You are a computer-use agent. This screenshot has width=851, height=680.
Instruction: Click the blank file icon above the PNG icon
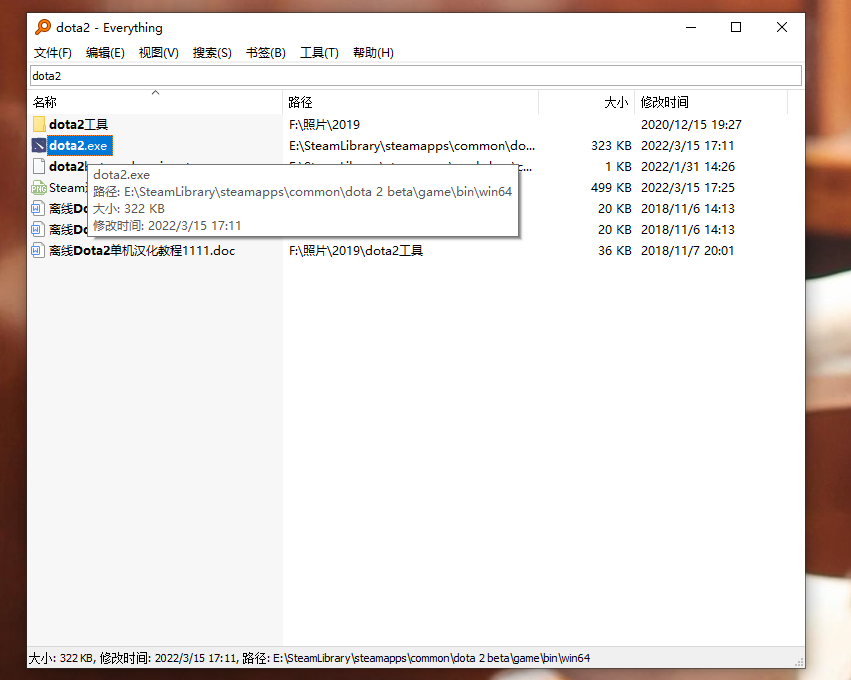pos(39,167)
